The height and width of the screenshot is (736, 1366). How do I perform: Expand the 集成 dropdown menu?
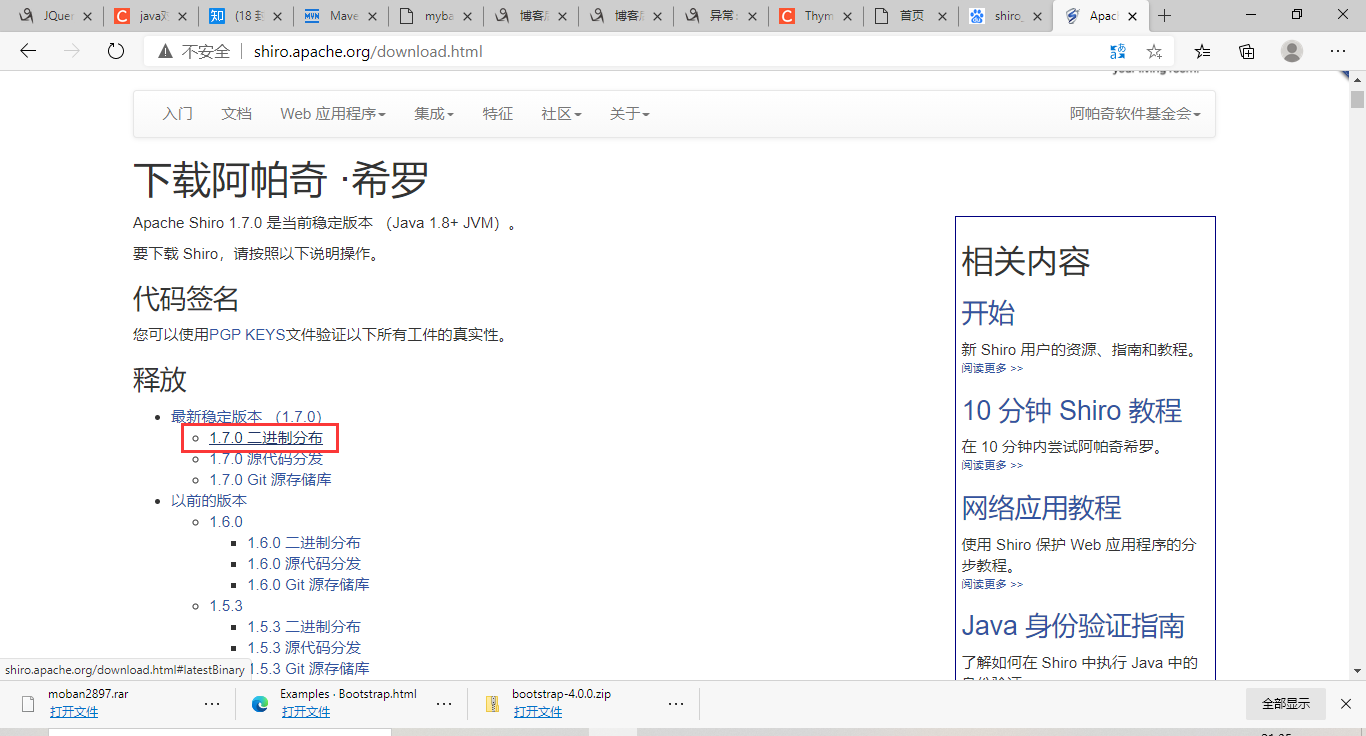(x=434, y=114)
